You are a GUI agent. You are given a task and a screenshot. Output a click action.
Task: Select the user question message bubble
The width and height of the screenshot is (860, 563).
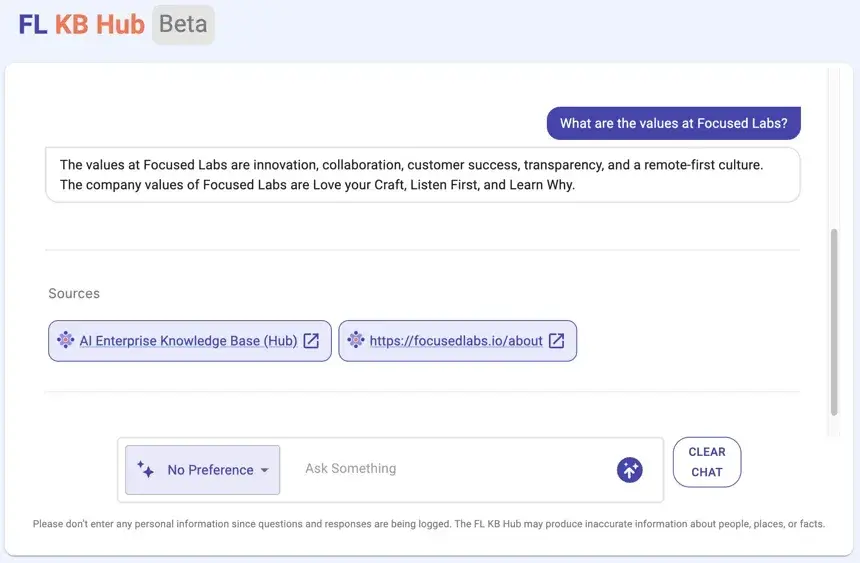674,123
